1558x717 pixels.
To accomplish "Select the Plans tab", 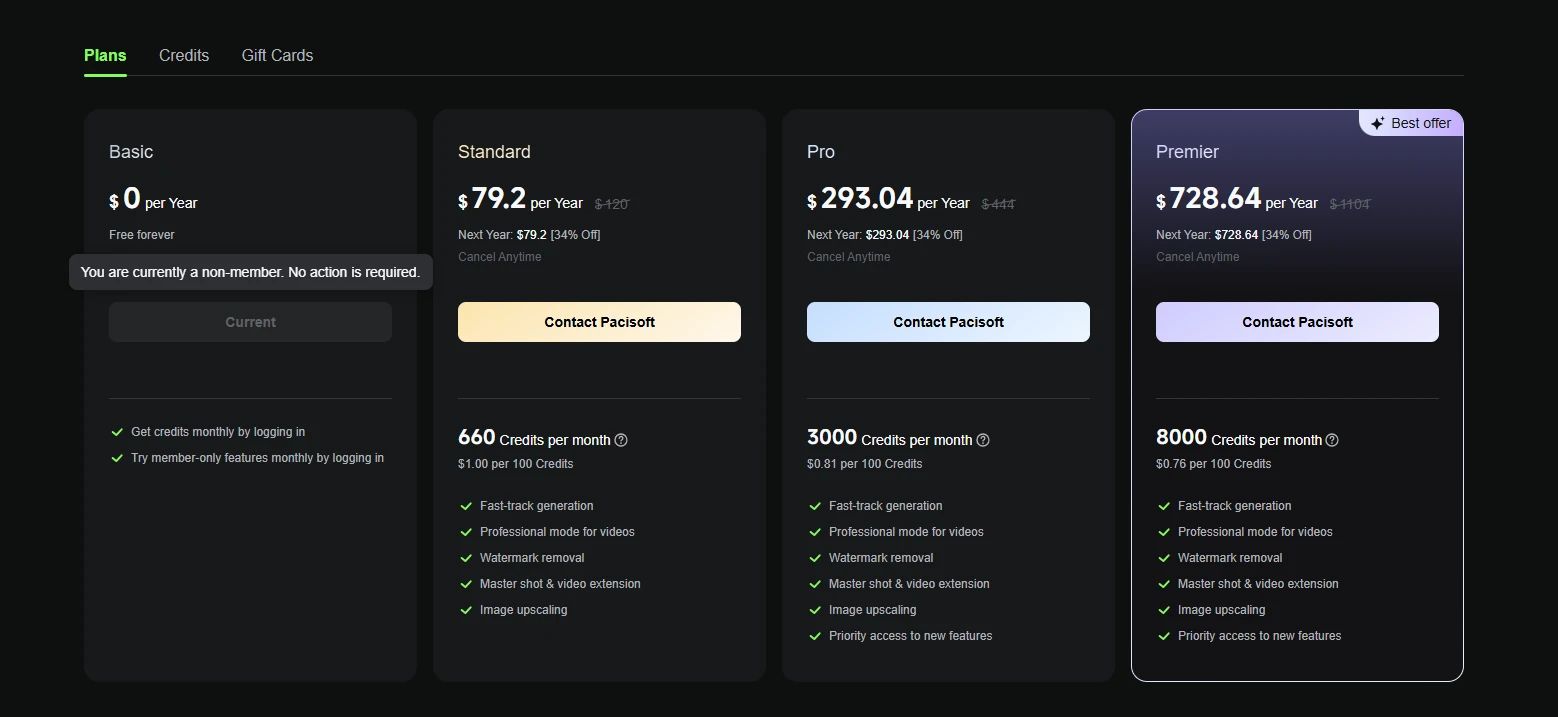I will [105, 56].
